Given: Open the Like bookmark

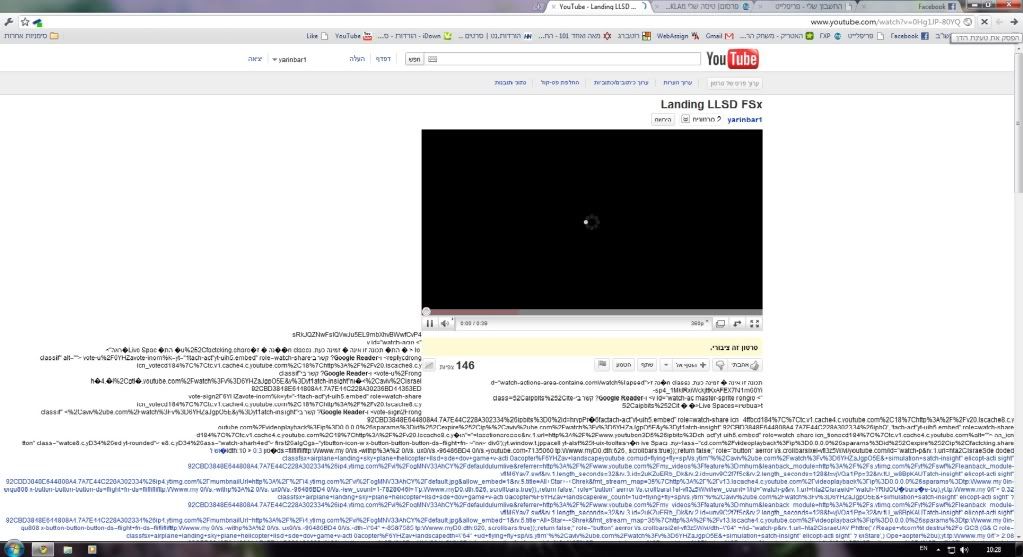Looking at the screenshot, I should coord(317,36).
